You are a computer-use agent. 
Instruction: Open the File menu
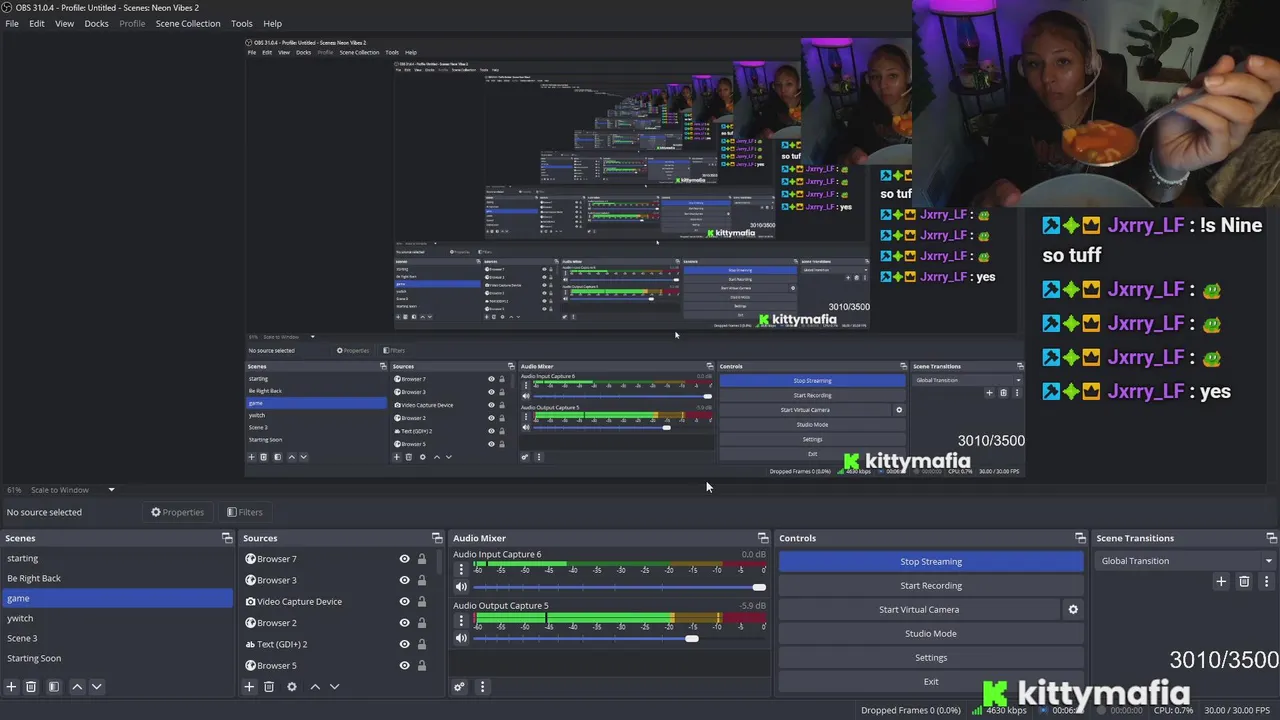[x=12, y=23]
